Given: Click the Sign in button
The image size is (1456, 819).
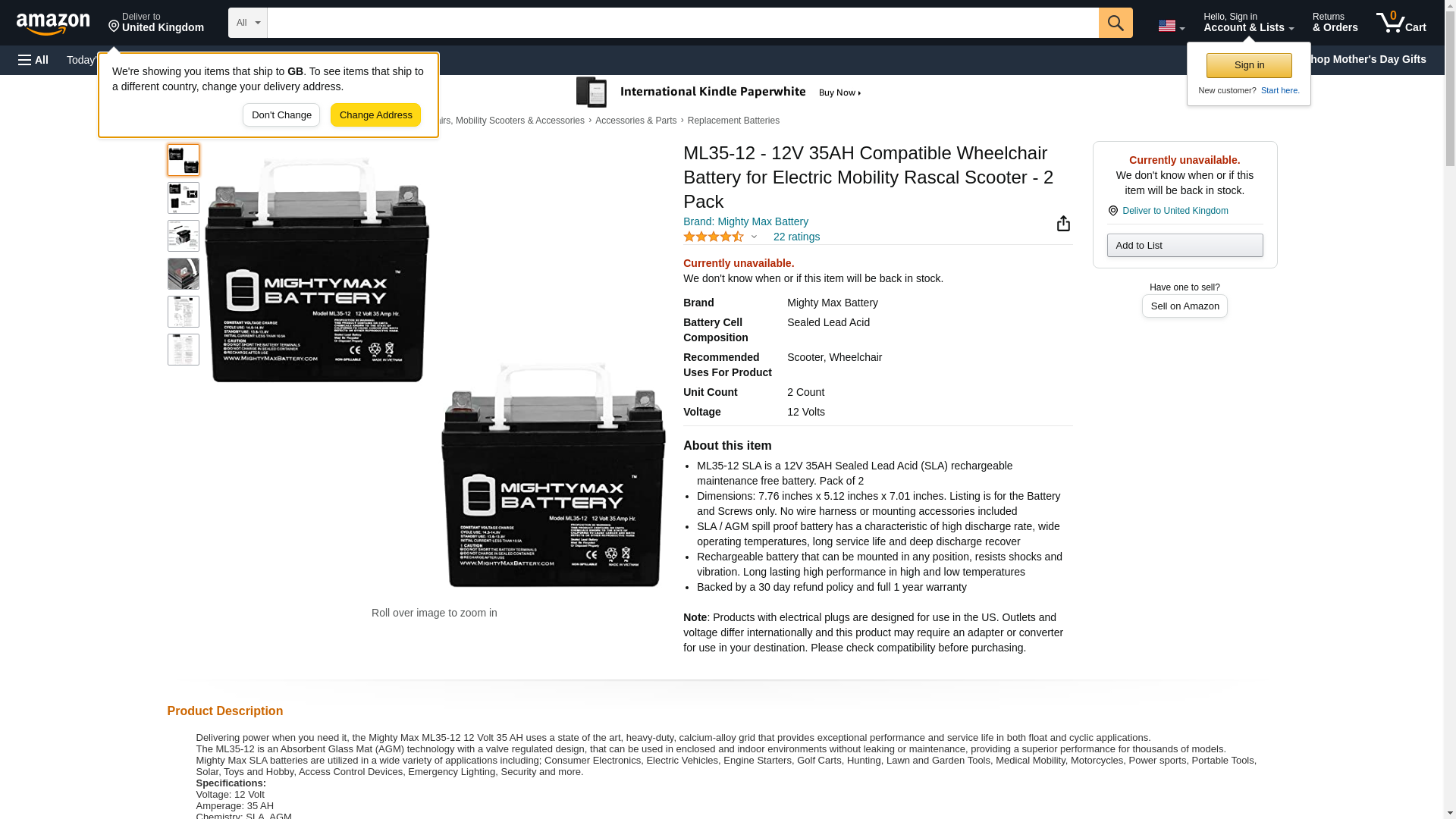Looking at the screenshot, I should 1249,65.
